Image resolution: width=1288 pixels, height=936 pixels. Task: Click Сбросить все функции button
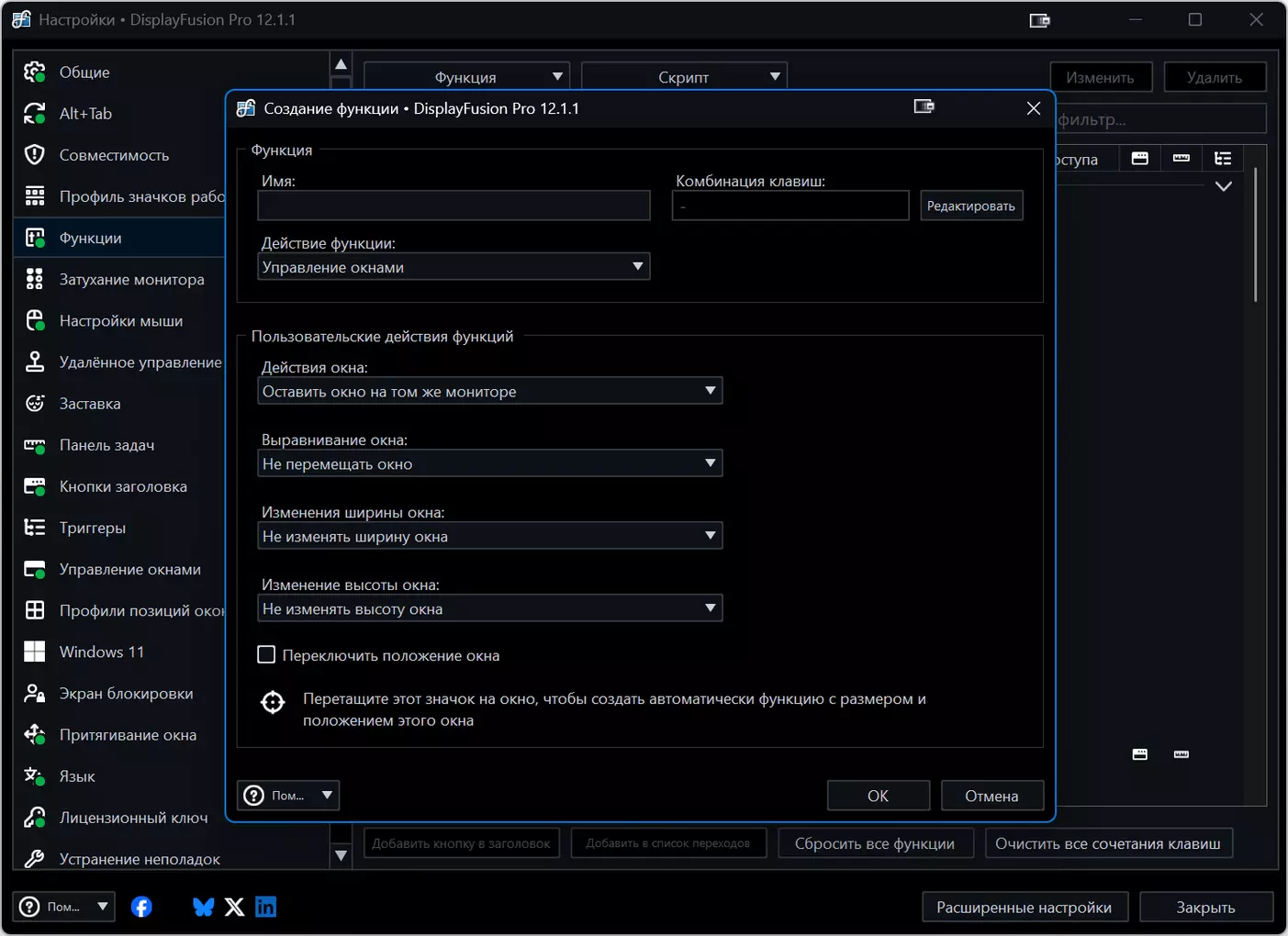point(875,843)
